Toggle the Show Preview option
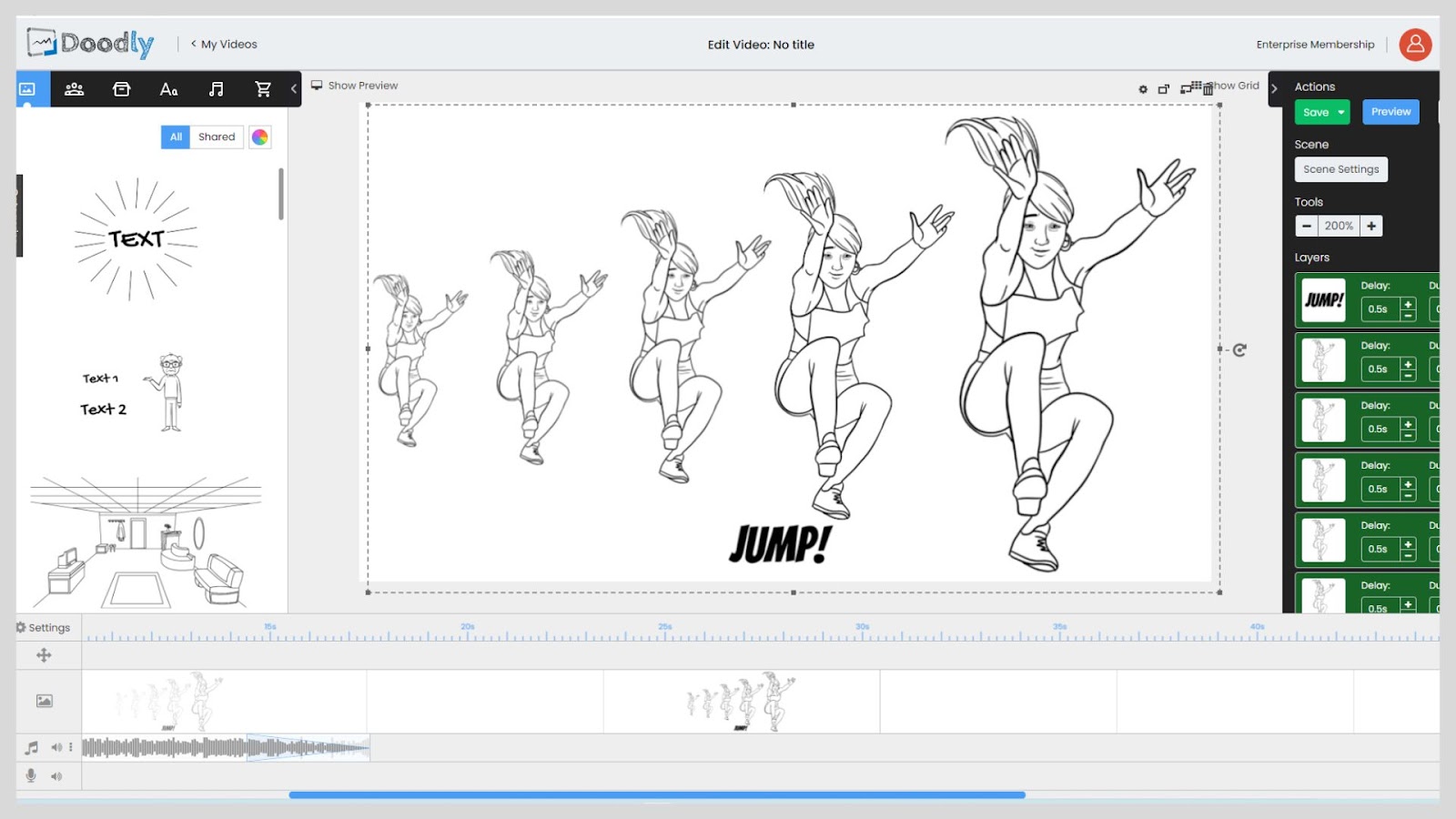 pos(355,86)
